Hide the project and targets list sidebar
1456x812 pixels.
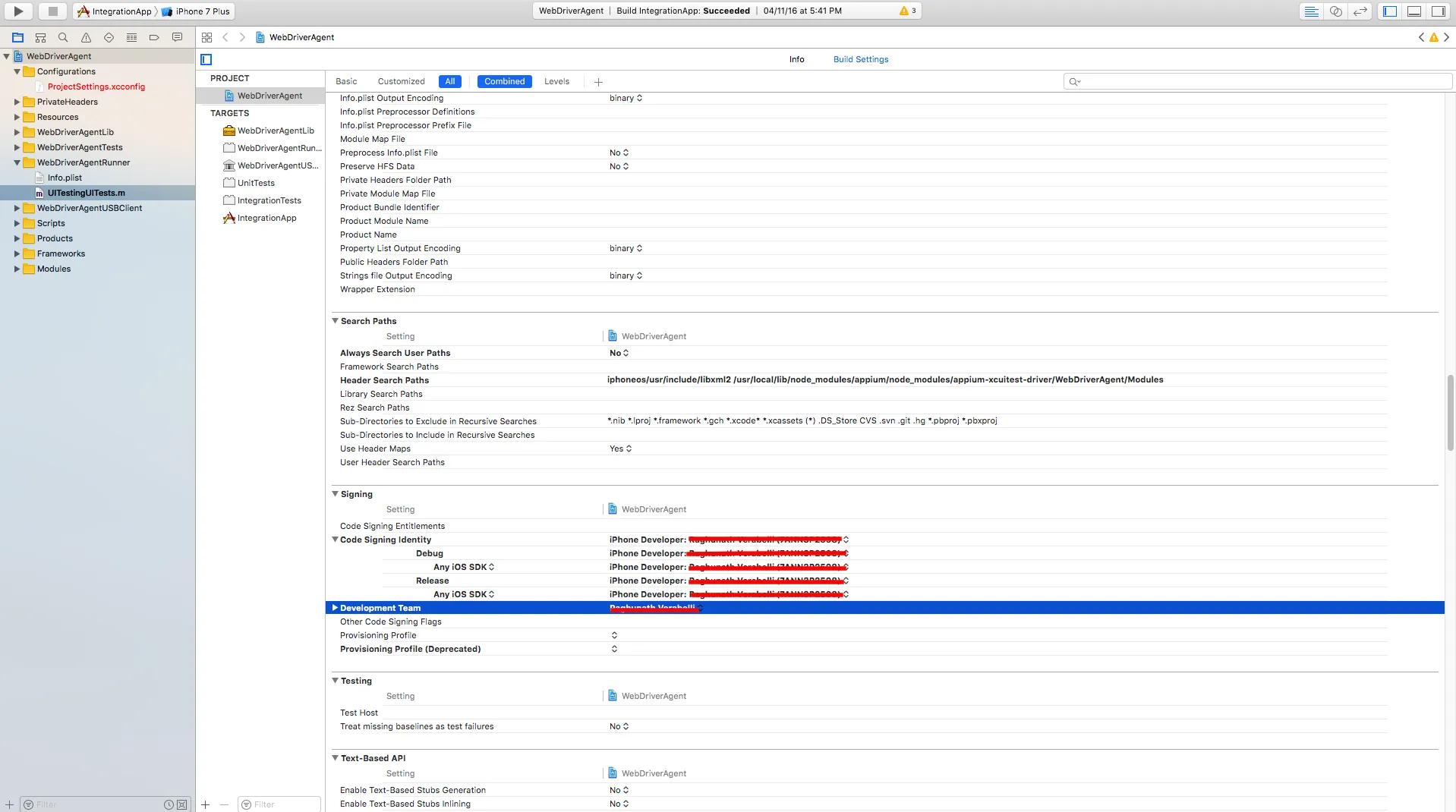pos(206,59)
